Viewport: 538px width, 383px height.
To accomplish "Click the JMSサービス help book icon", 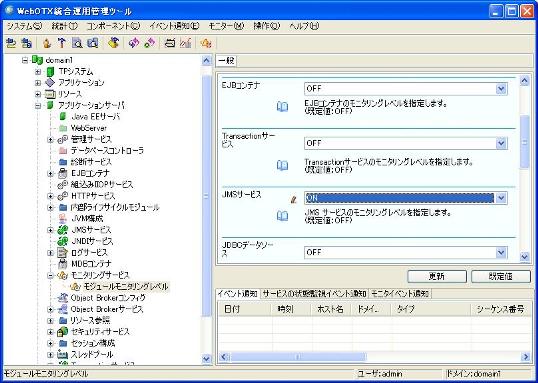I will click(x=282, y=216).
